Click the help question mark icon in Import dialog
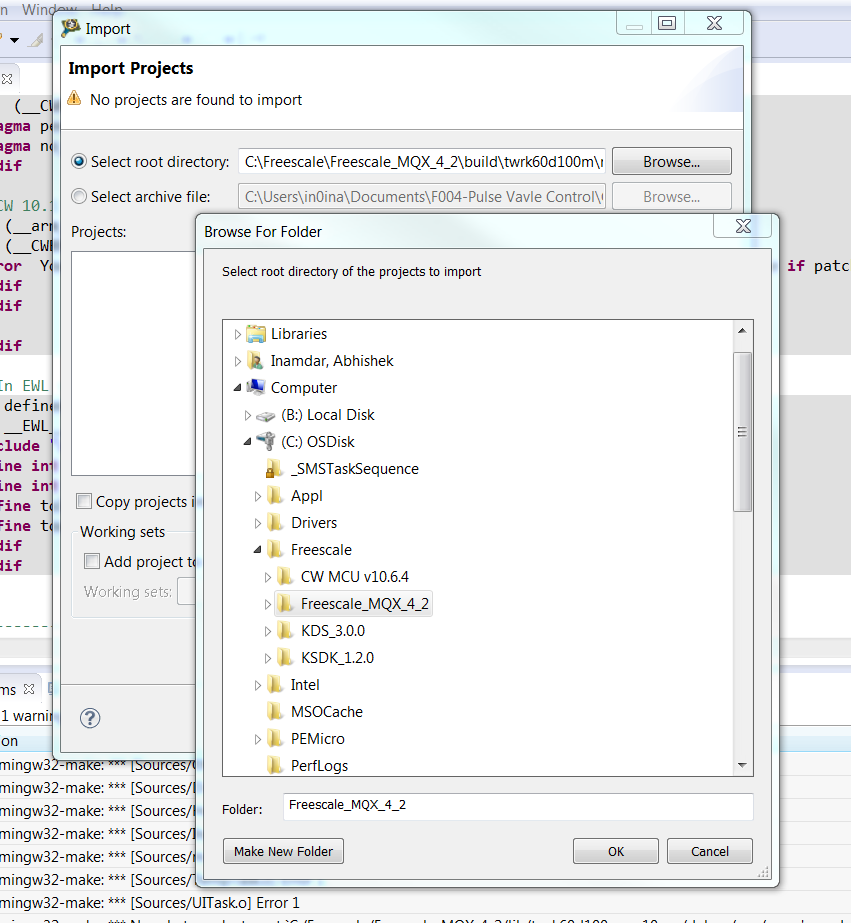This screenshot has height=923, width=851. tap(90, 718)
